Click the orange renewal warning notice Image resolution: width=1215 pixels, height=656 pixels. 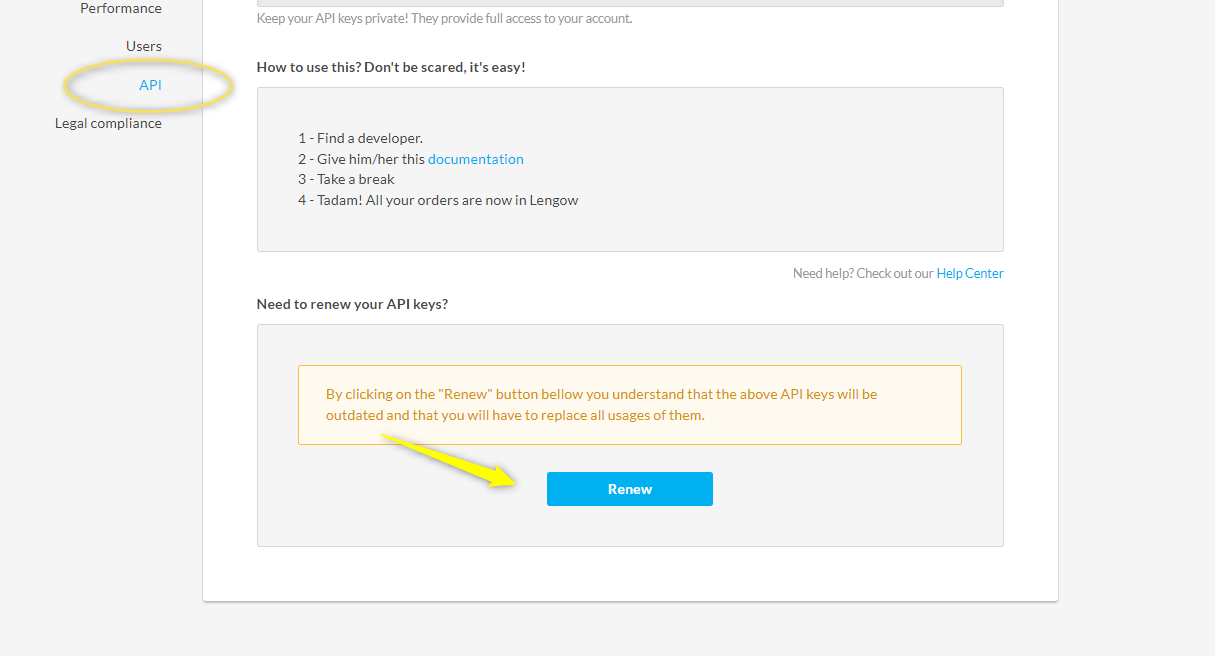coord(629,404)
